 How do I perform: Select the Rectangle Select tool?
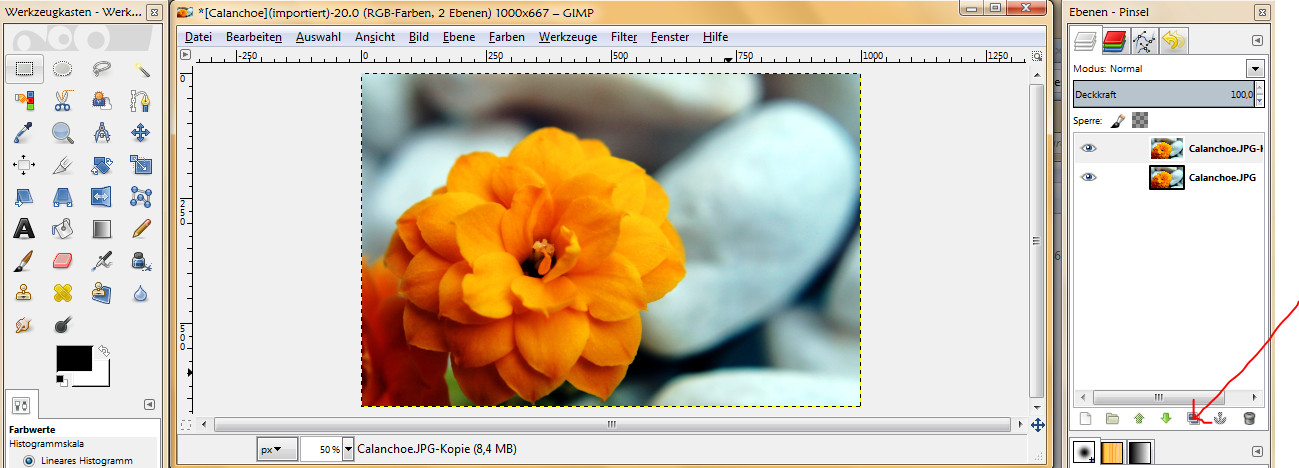tap(24, 69)
